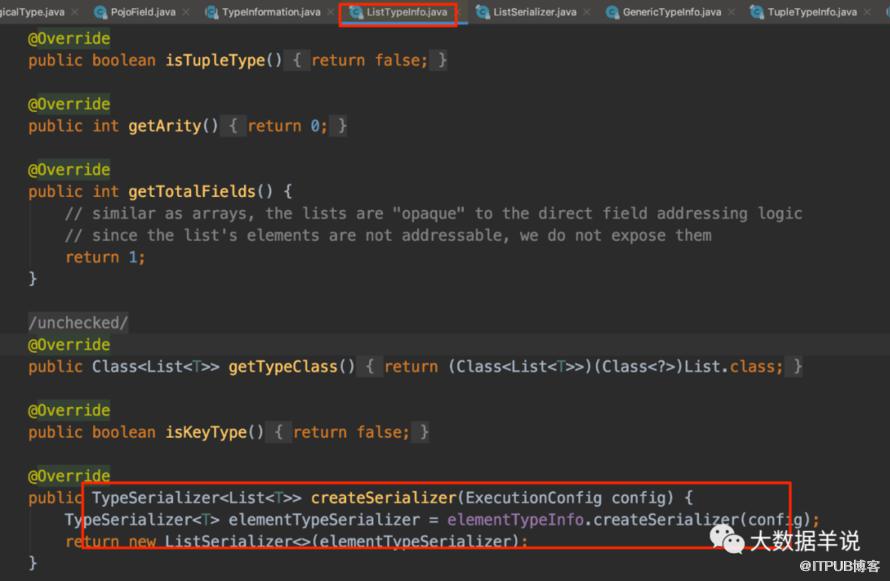Click the TypeInformation.java class file icon
890x581 pixels.
pyautogui.click(x=212, y=12)
